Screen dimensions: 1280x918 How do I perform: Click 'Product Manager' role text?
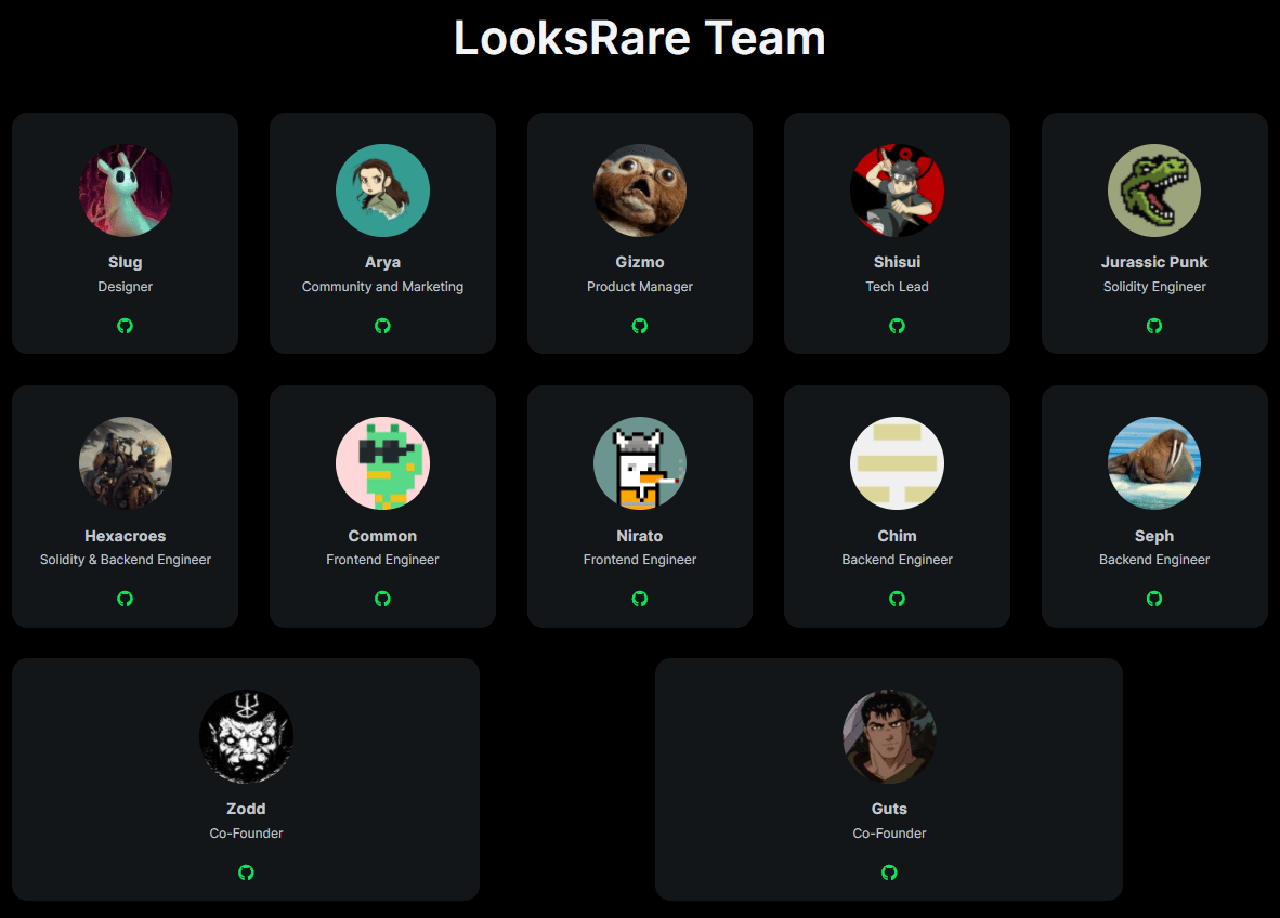[x=640, y=286]
